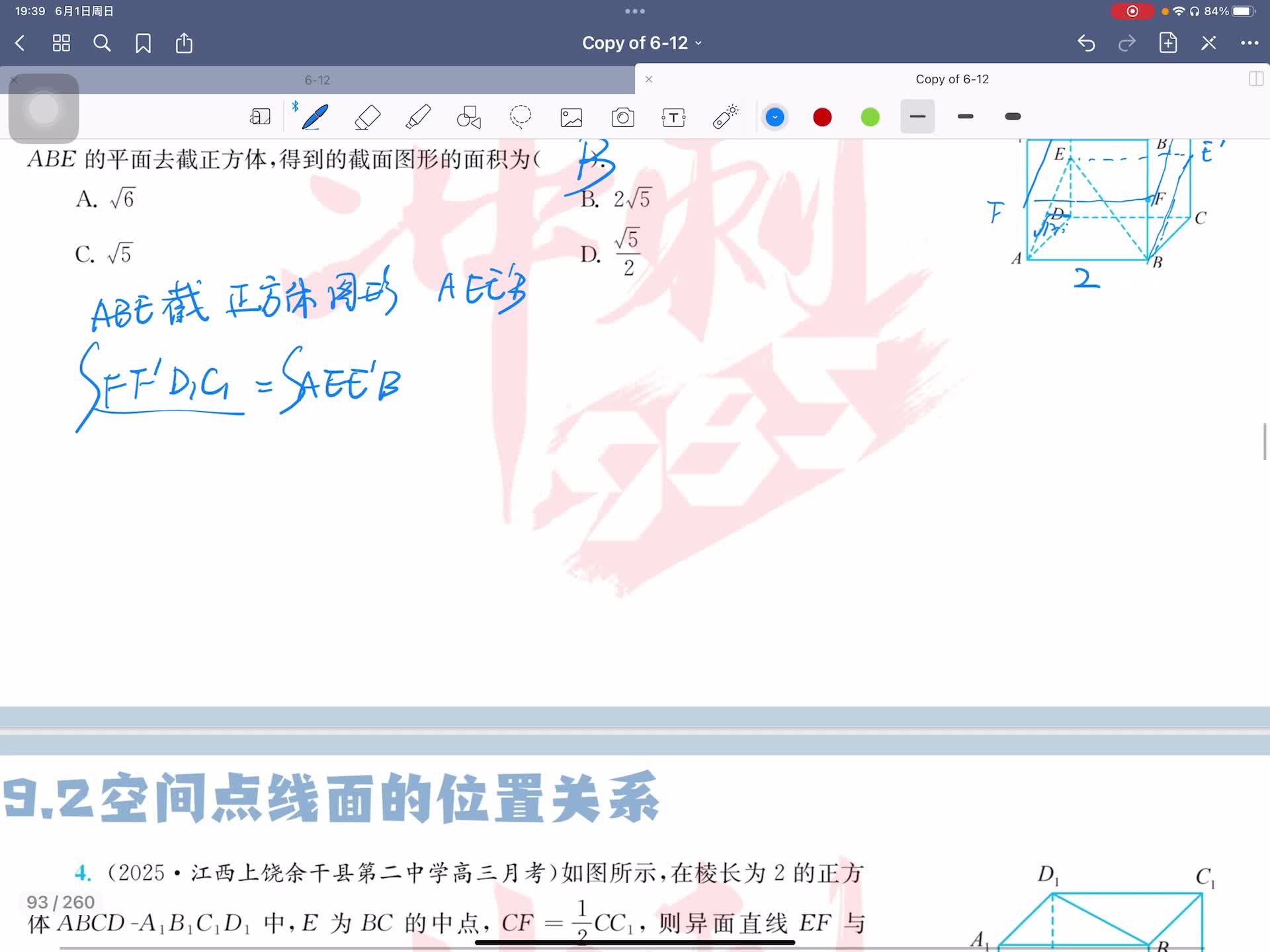Toggle split view layout icon
This screenshot has width=1270, height=952.
(x=1255, y=79)
